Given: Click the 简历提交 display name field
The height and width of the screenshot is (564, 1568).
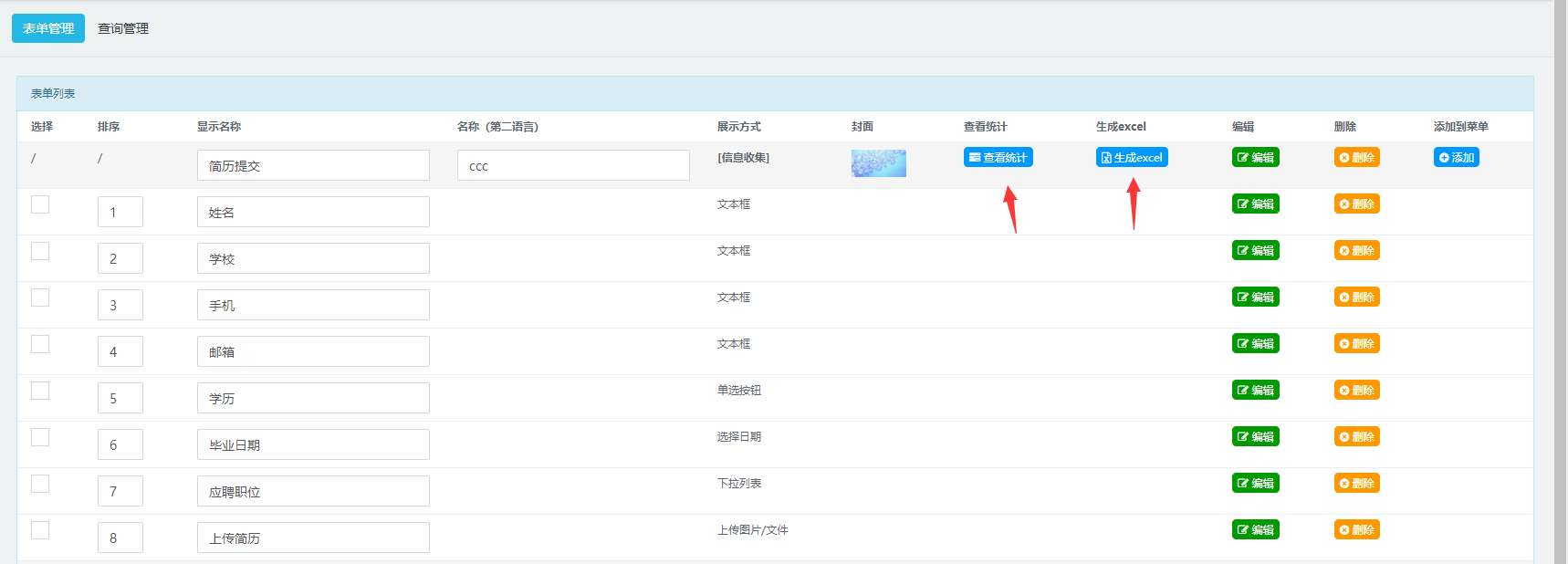Looking at the screenshot, I should (x=313, y=165).
